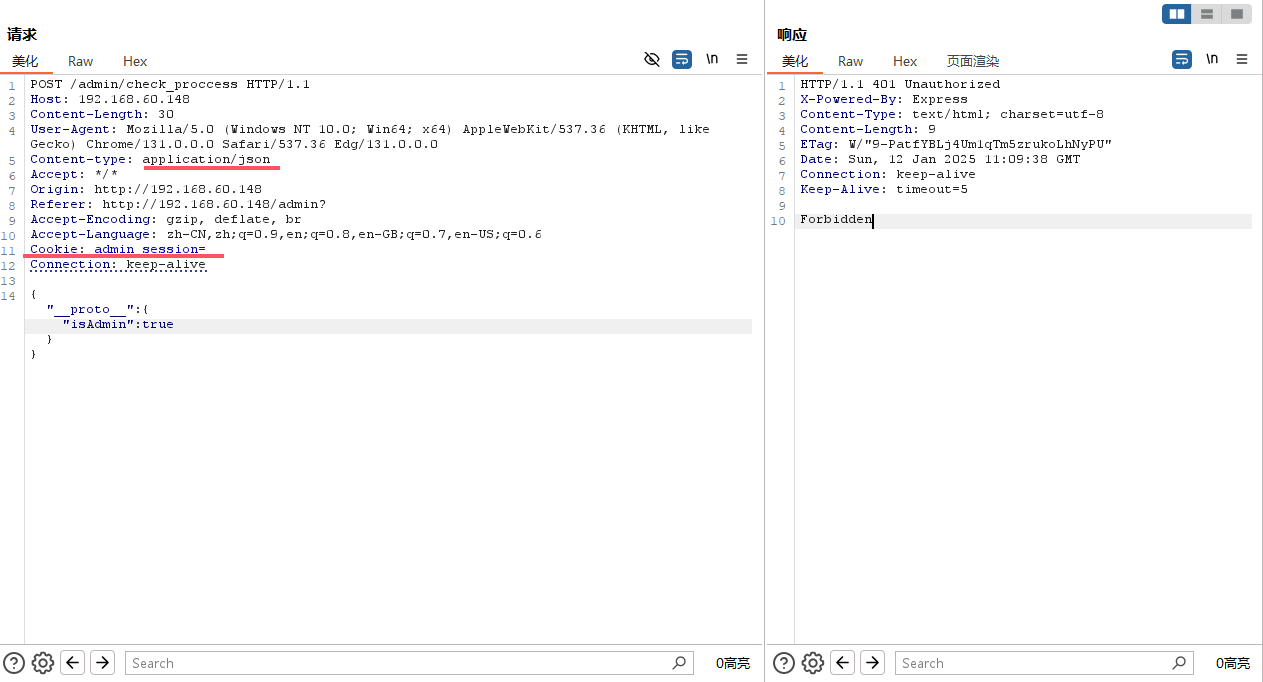This screenshot has height=682, width=1263.
Task: Open the Raw tab in response panel
Action: pyautogui.click(x=851, y=62)
